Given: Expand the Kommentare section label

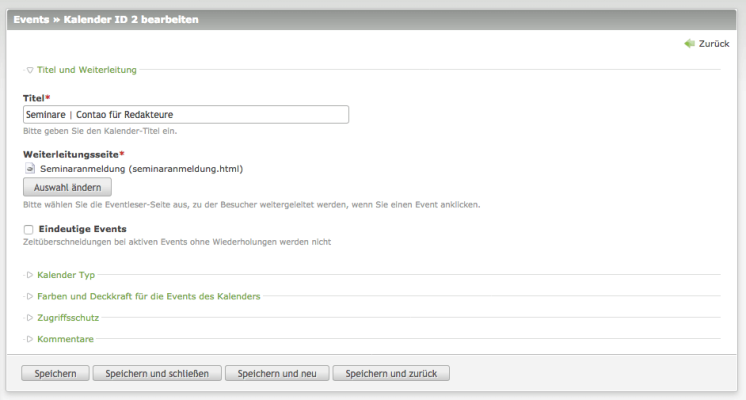Looking at the screenshot, I should coord(65,340).
